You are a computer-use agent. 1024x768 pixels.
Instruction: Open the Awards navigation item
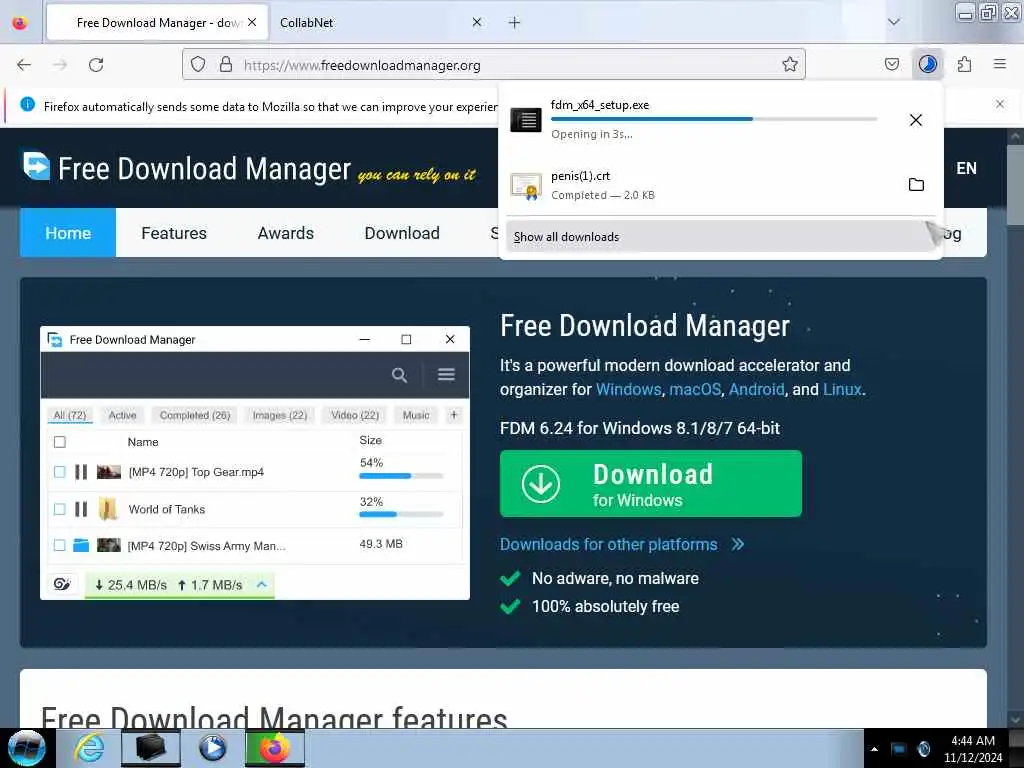tap(285, 233)
